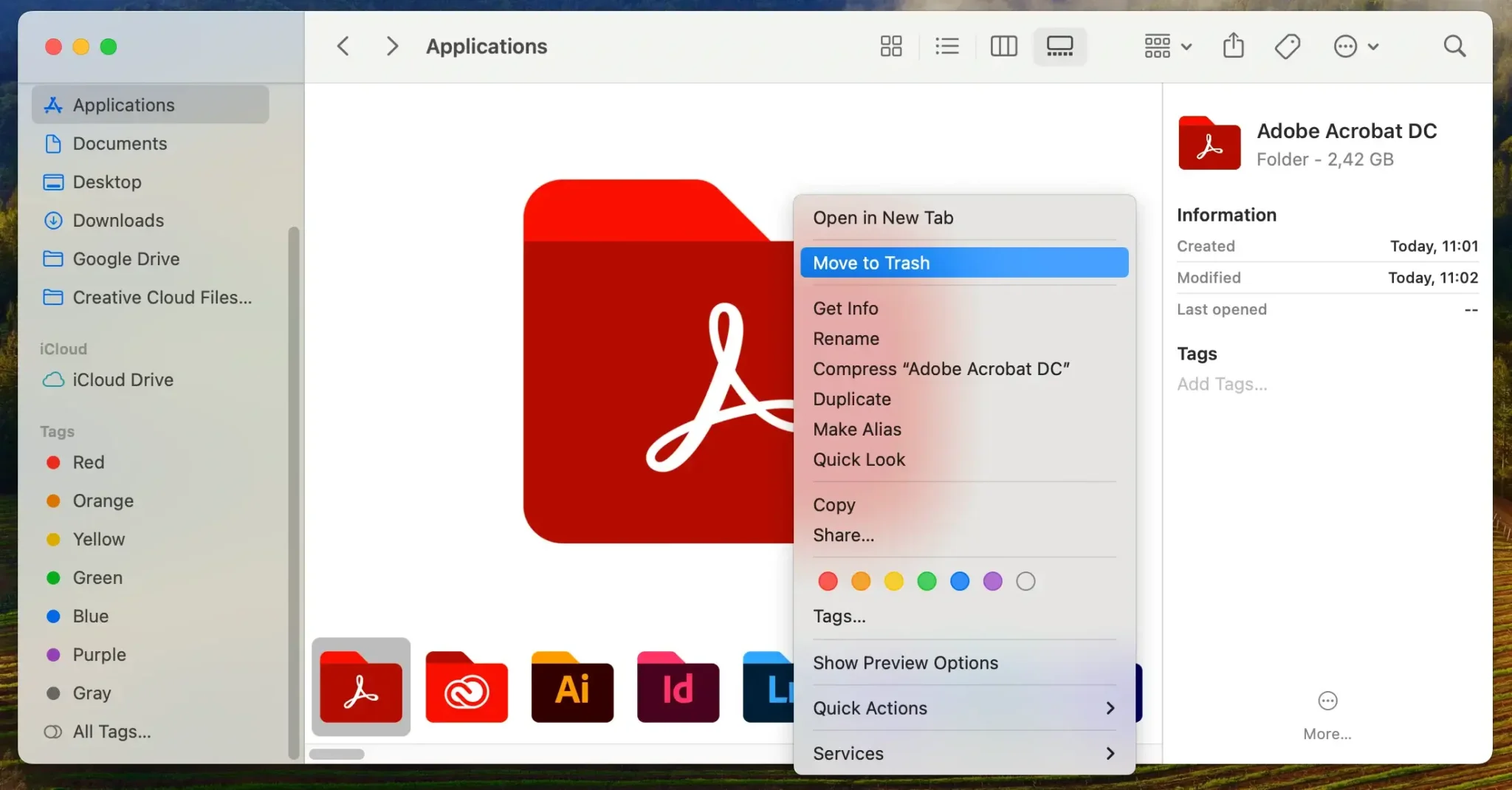Click the sidebar vertical scrollbar
The width and height of the screenshot is (1512, 790).
293,493
